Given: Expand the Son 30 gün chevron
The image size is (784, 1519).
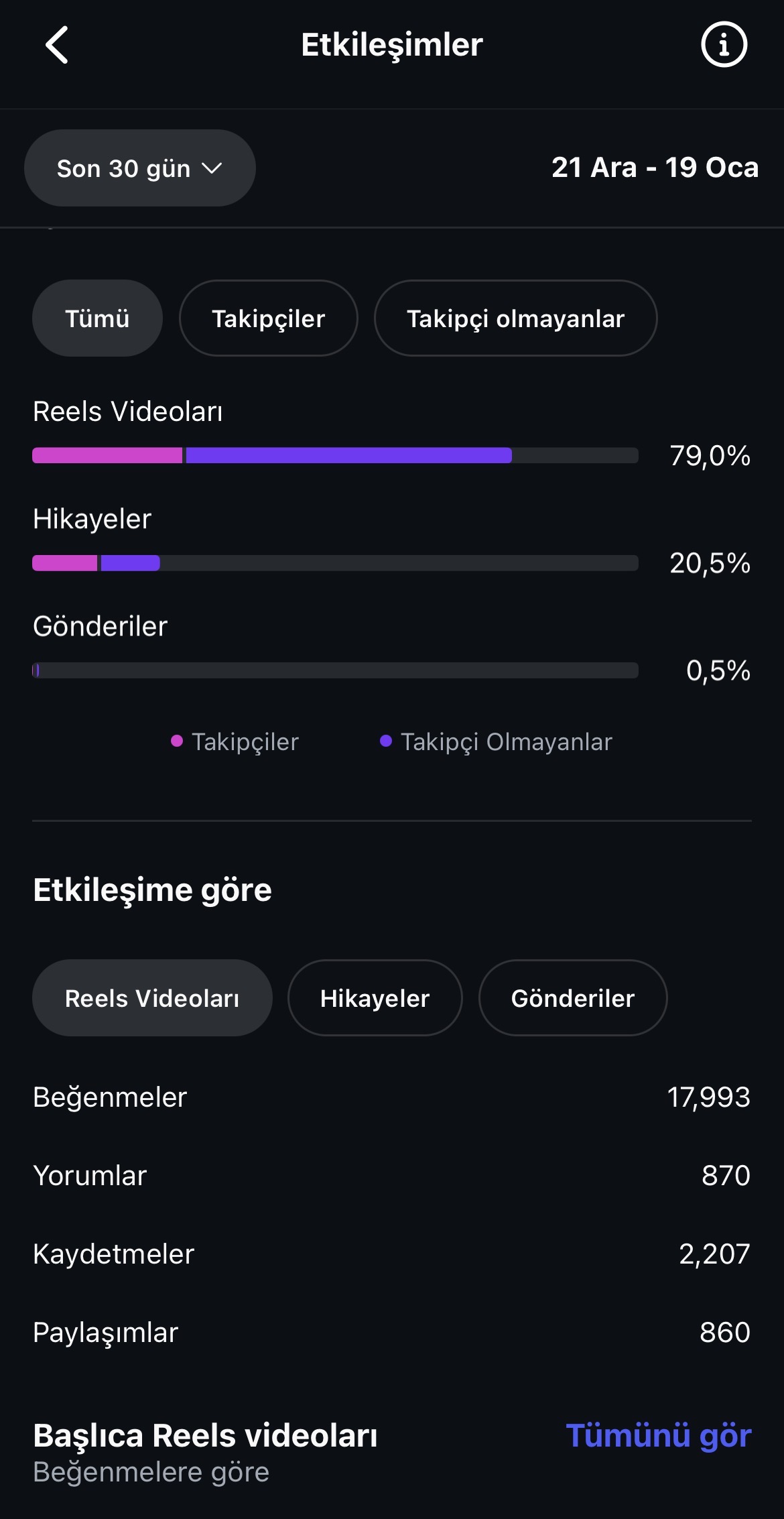Looking at the screenshot, I should coord(212,168).
